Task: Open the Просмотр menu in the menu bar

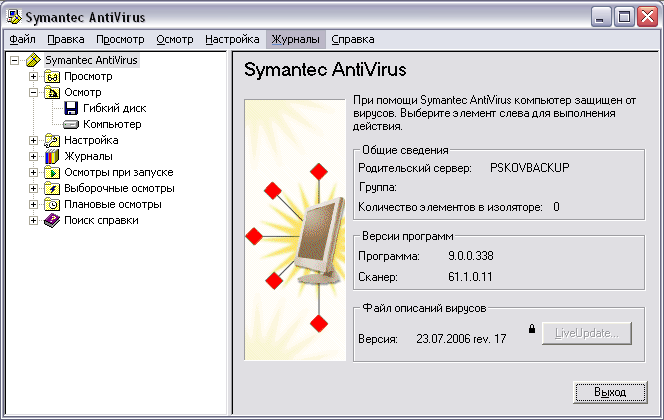Action: pos(120,39)
